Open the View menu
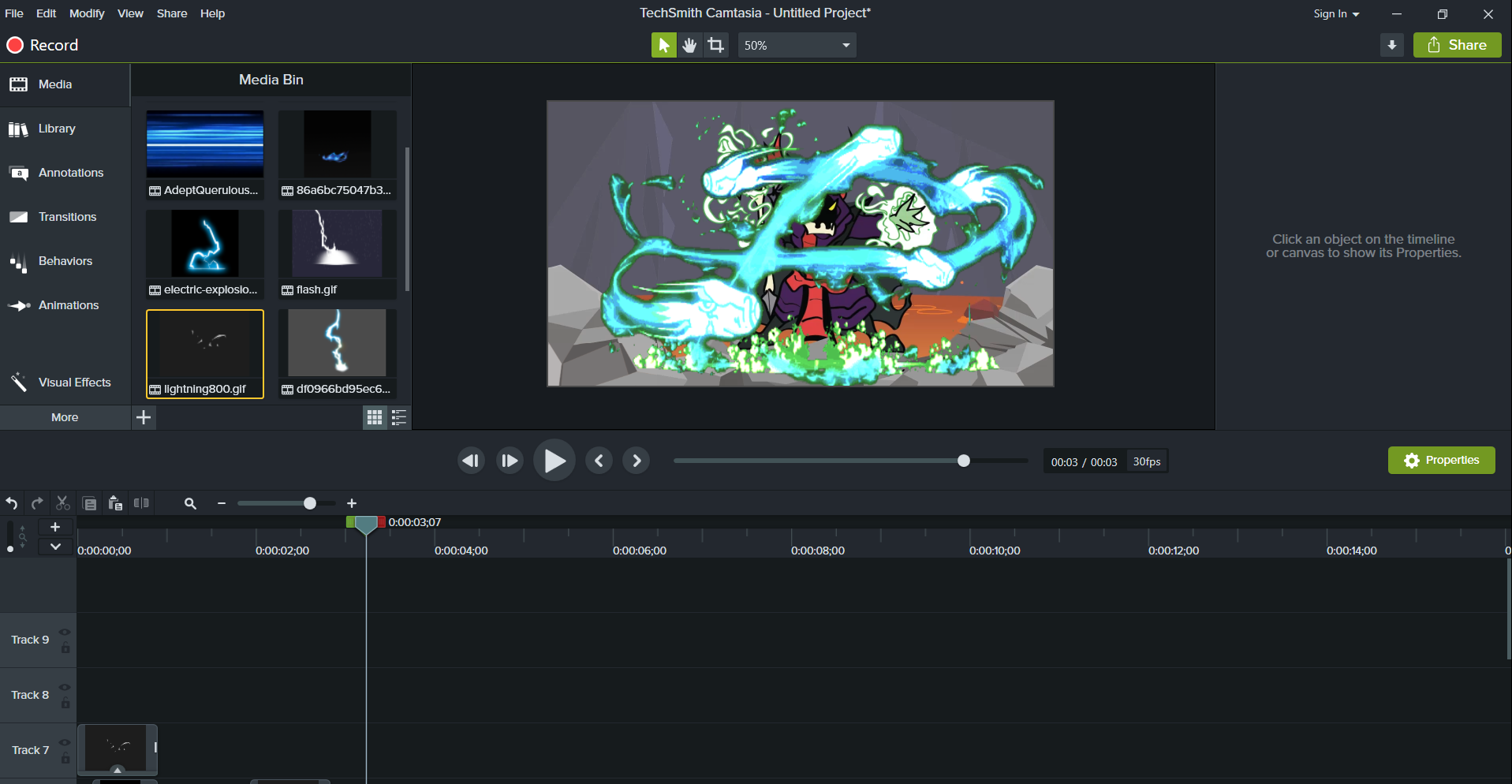Screen dimensions: 1512x784 pos(131,13)
